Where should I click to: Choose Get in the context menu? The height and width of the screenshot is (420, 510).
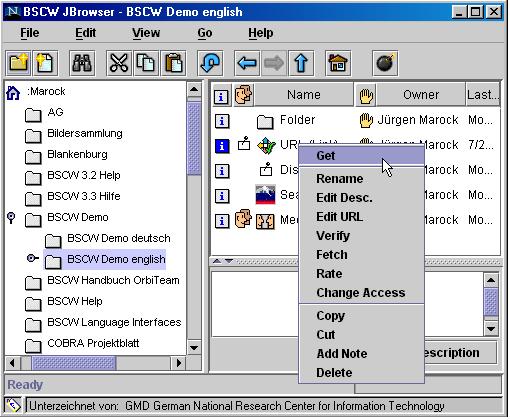pyautogui.click(x=361, y=156)
